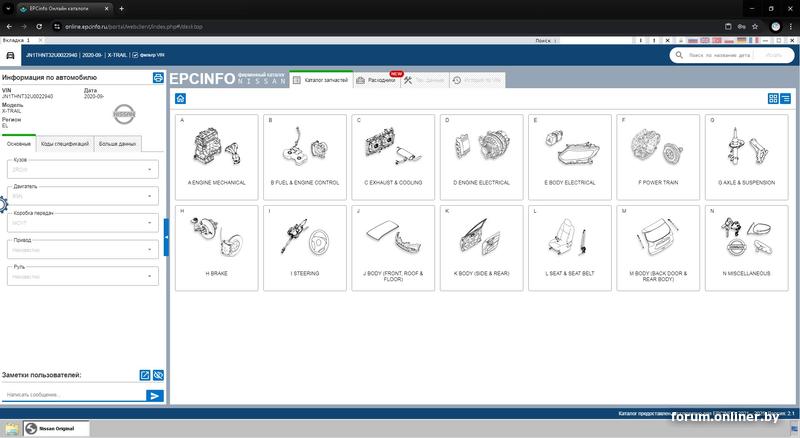Open the browser profile avatar
This screenshot has width=800, height=438.
(776, 27)
